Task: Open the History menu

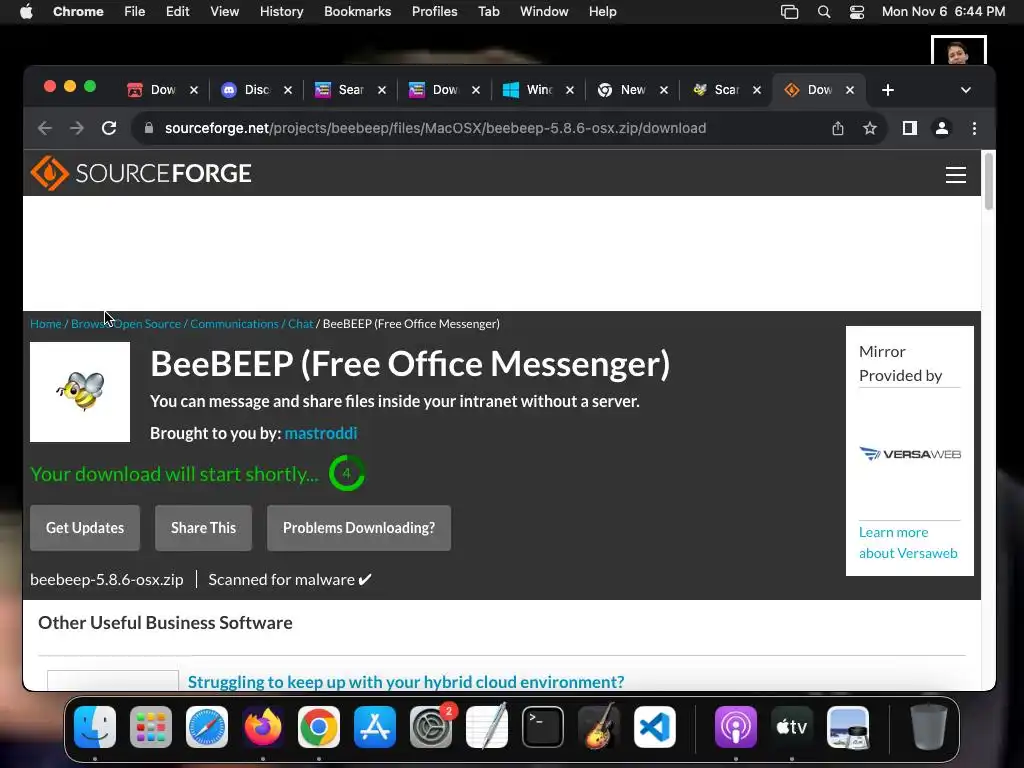Action: [281, 12]
